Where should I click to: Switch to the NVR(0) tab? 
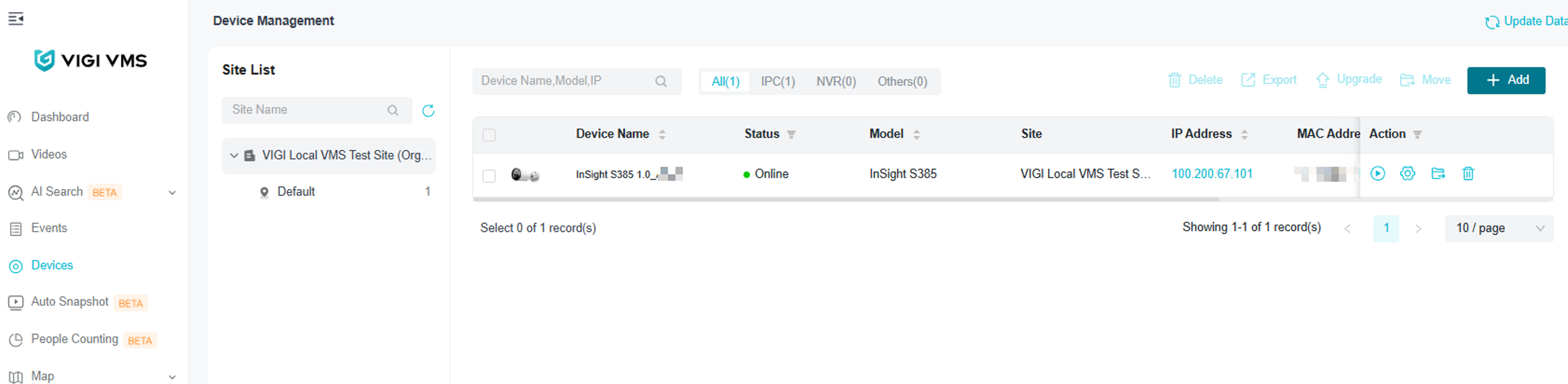[836, 82]
